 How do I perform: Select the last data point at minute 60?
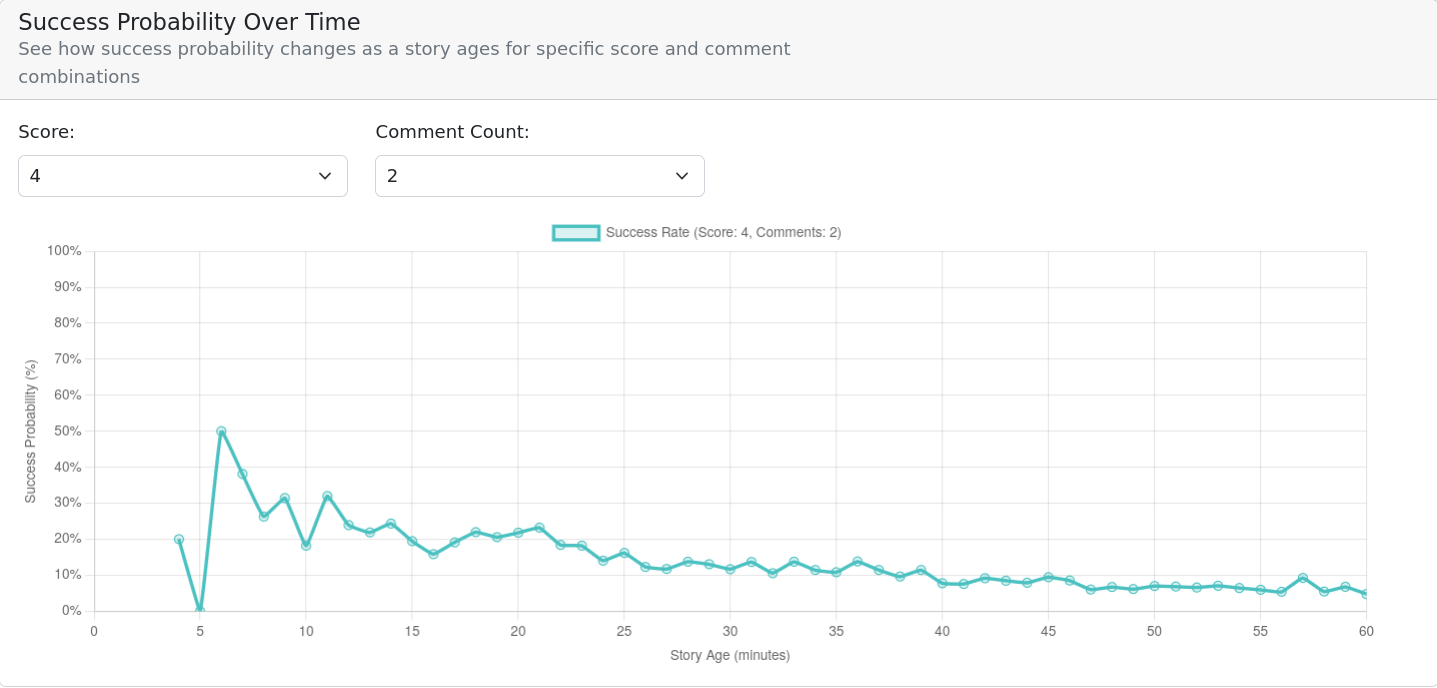1366,594
